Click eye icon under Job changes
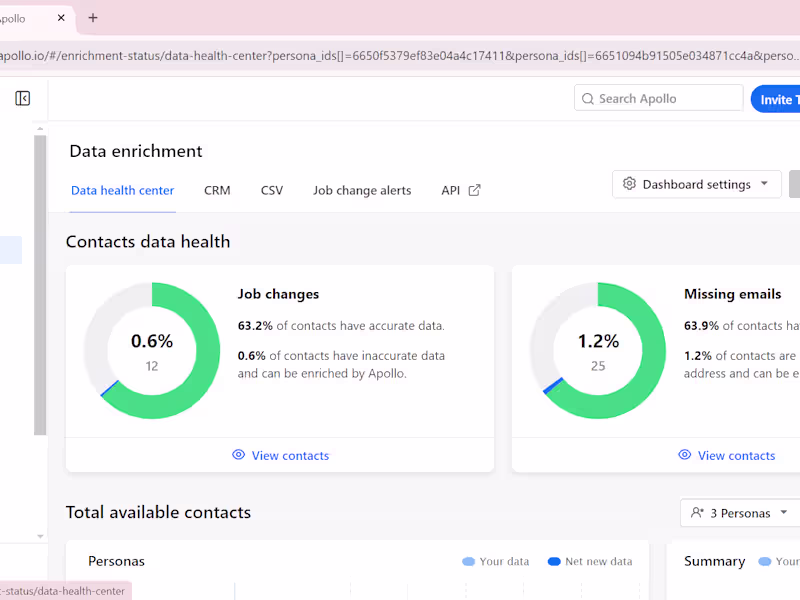The width and height of the screenshot is (800, 600). click(238, 455)
